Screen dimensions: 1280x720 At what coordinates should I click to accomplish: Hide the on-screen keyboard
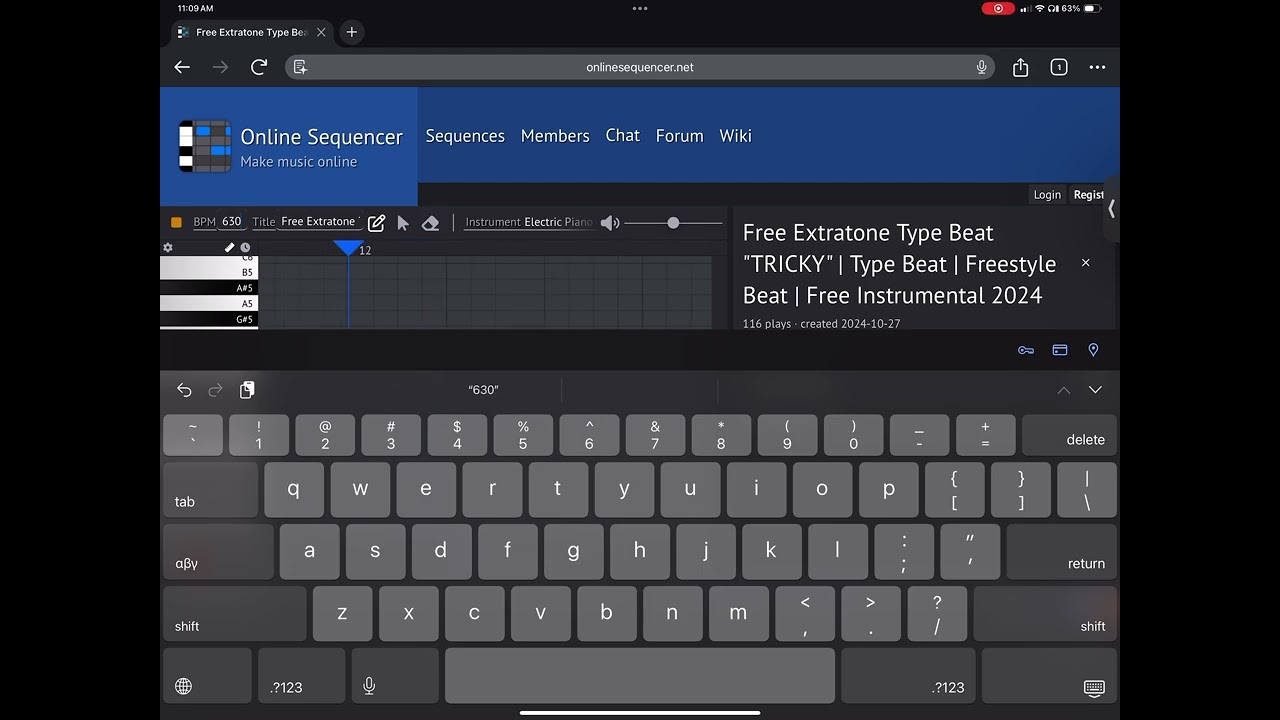pos(1049,675)
